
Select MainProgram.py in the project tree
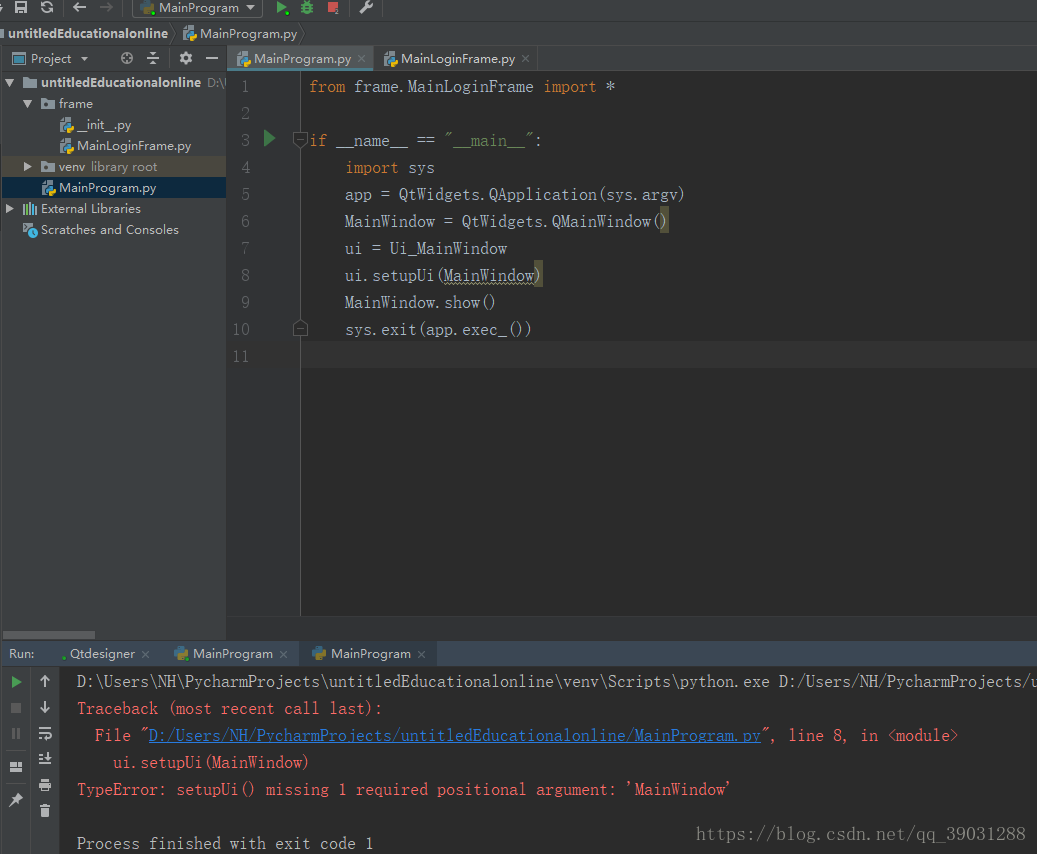113,188
